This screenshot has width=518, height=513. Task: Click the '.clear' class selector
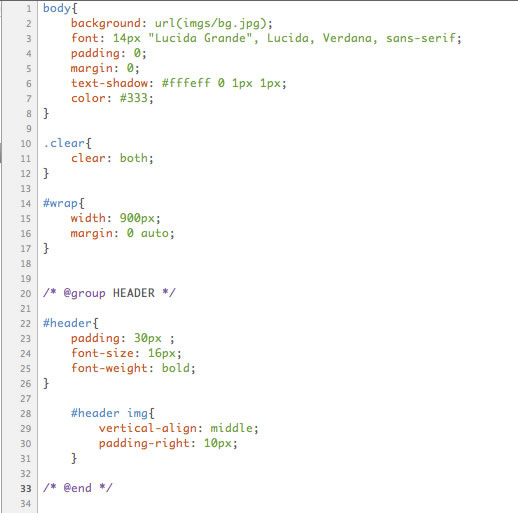[x=64, y=143]
